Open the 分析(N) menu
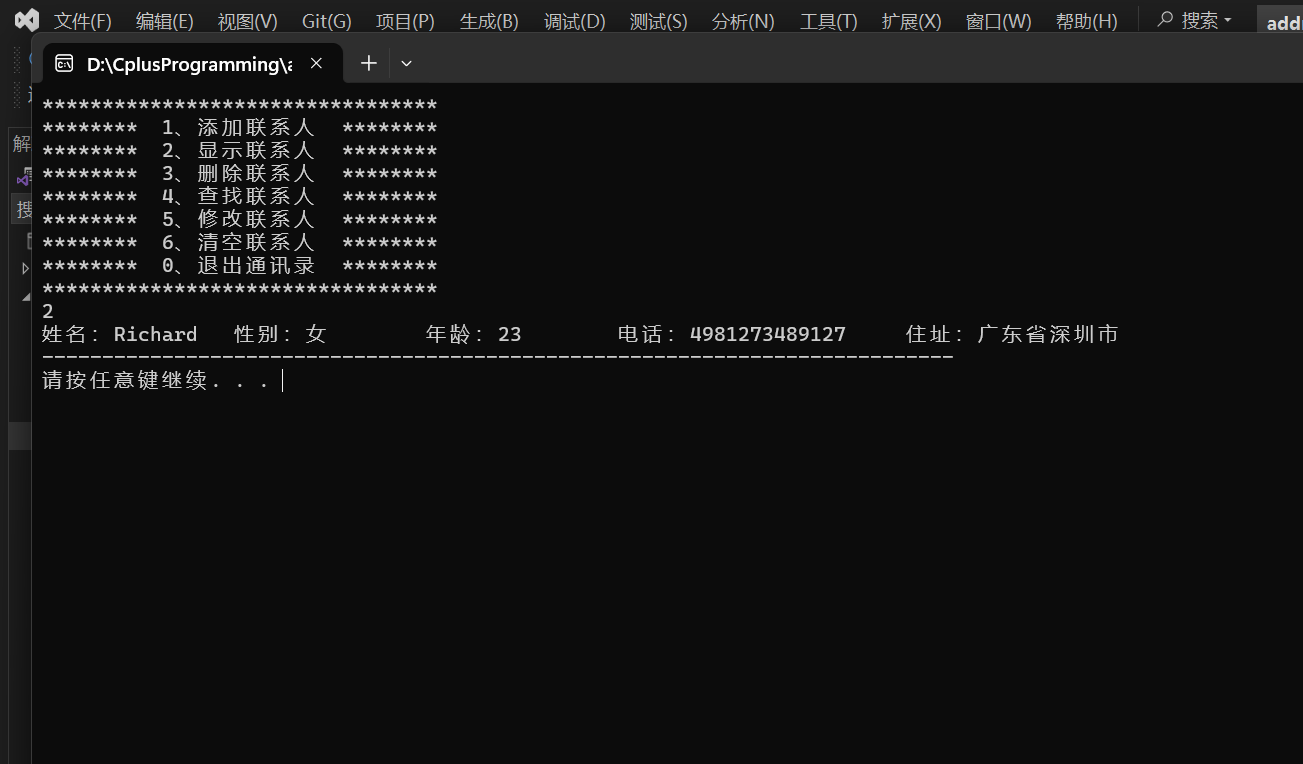The height and width of the screenshot is (764, 1303). tap(743, 21)
